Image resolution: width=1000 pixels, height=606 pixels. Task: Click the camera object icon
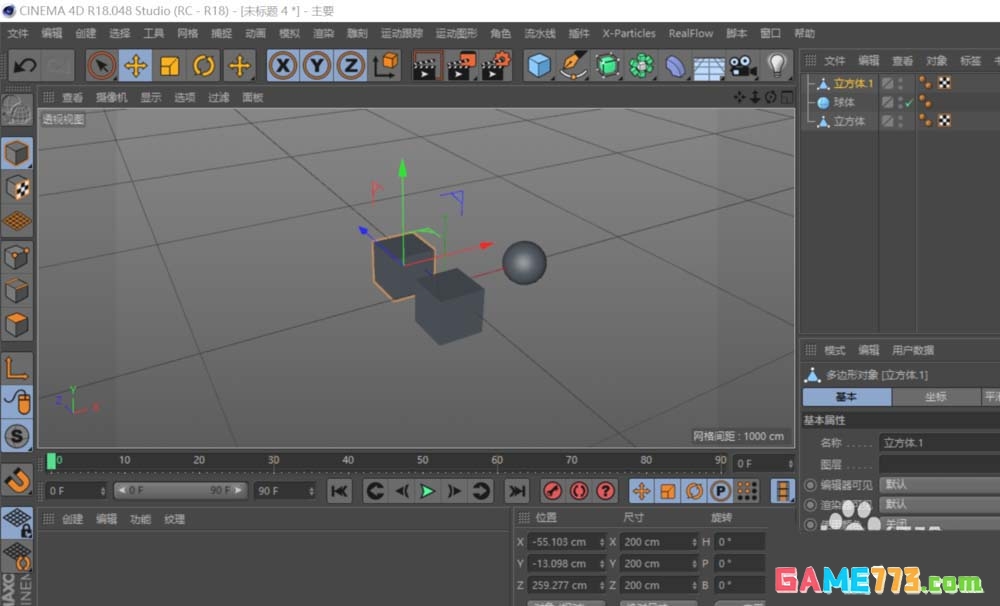tap(742, 67)
